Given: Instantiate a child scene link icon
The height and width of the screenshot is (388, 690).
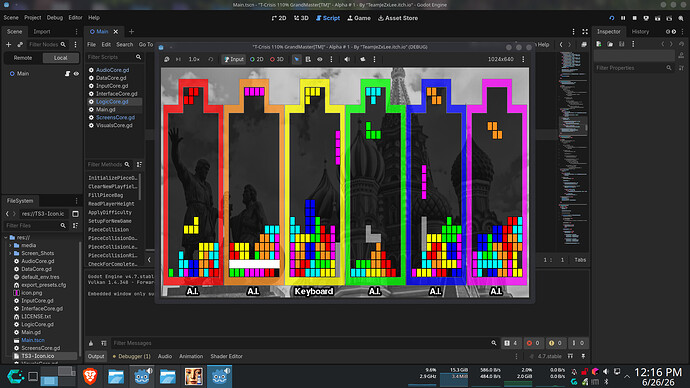Looking at the screenshot, I should pos(20,44).
